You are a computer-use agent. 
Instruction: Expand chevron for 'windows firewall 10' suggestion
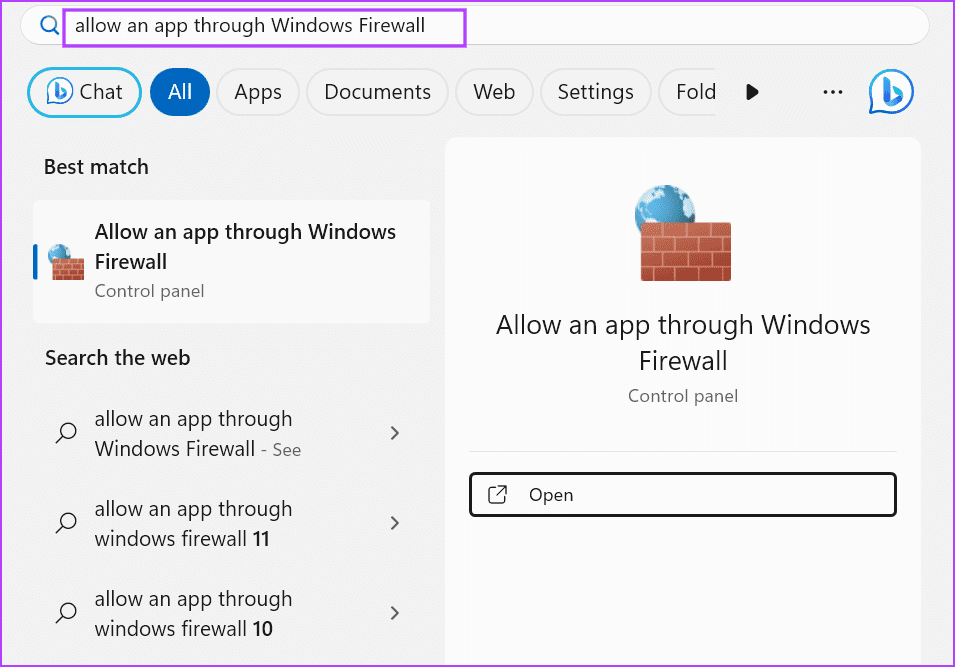pos(395,612)
